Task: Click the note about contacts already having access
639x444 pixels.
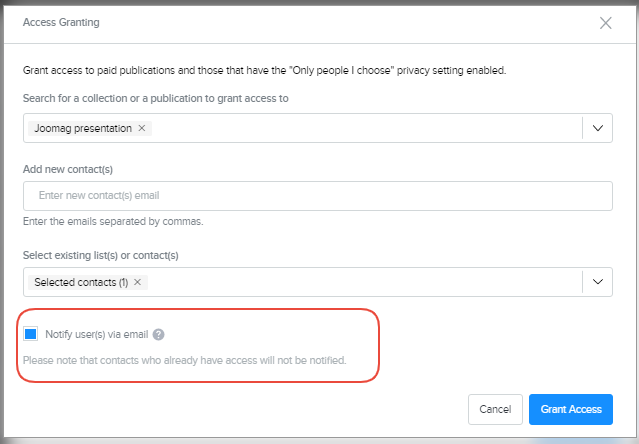Action: coord(185,359)
